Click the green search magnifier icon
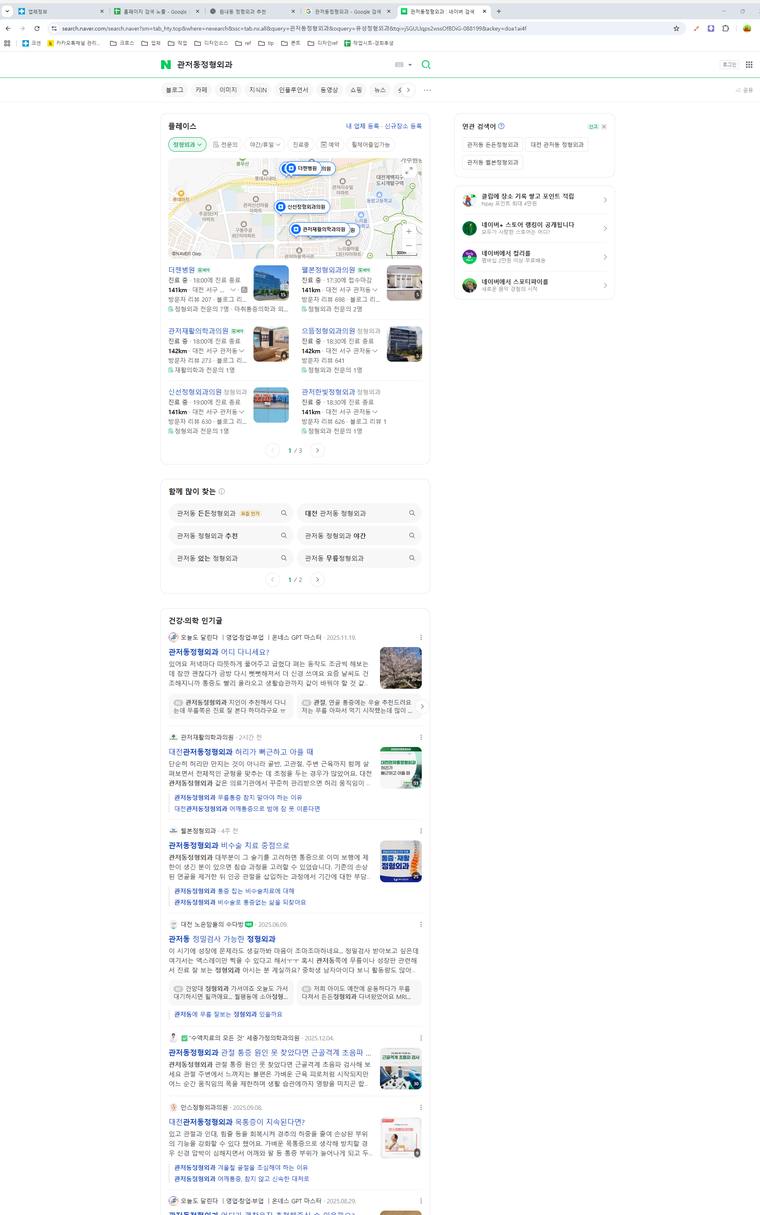The image size is (760, 1215). (426, 64)
